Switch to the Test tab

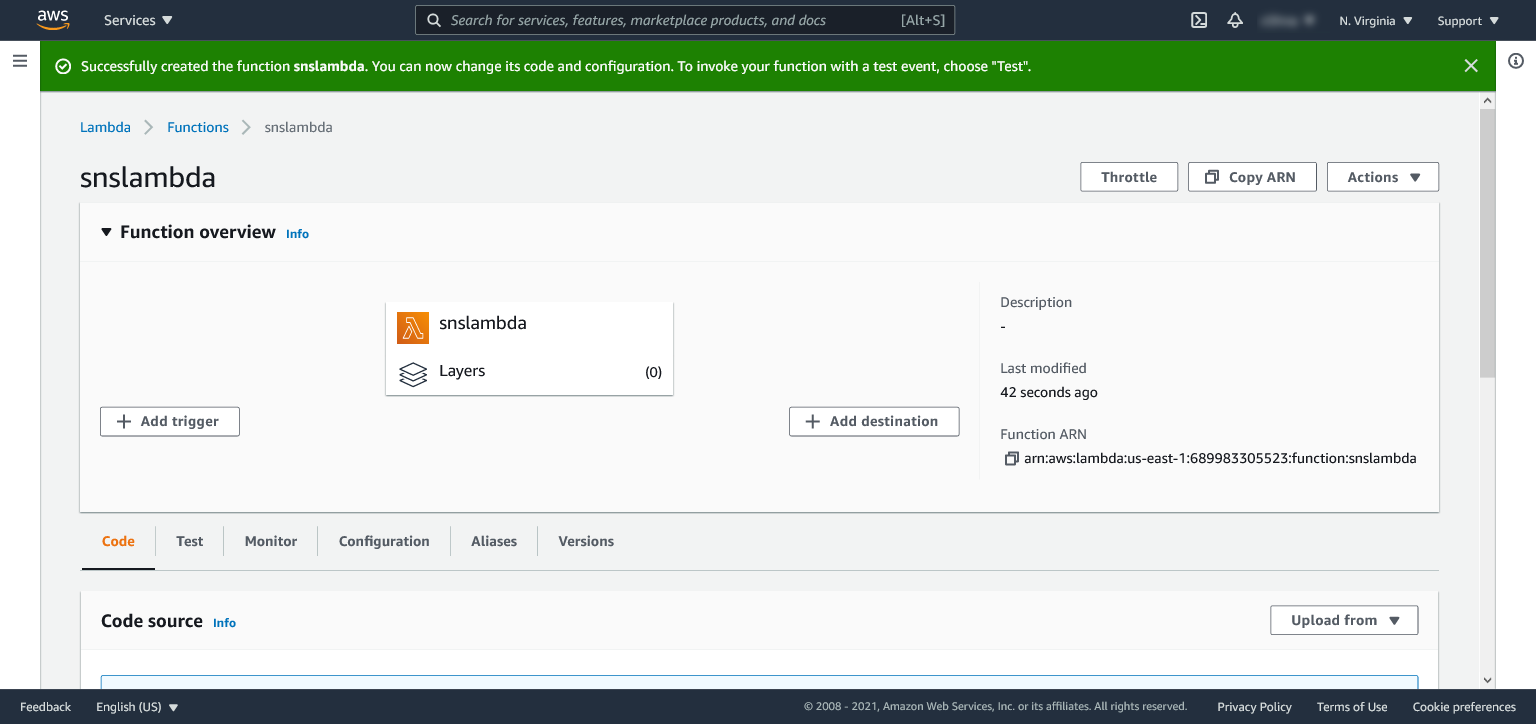[x=189, y=541]
